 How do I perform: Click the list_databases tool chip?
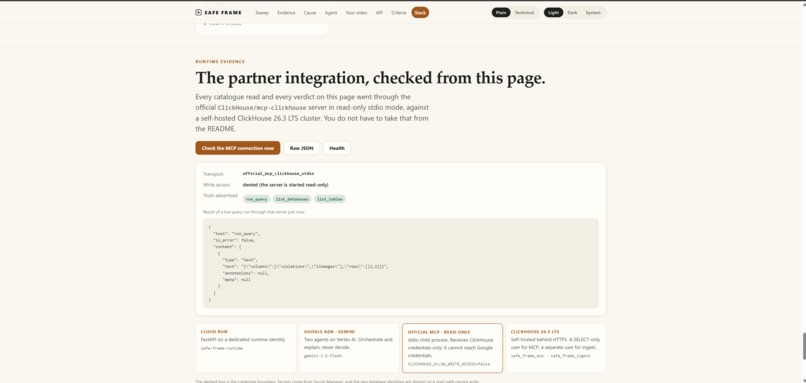pos(292,199)
